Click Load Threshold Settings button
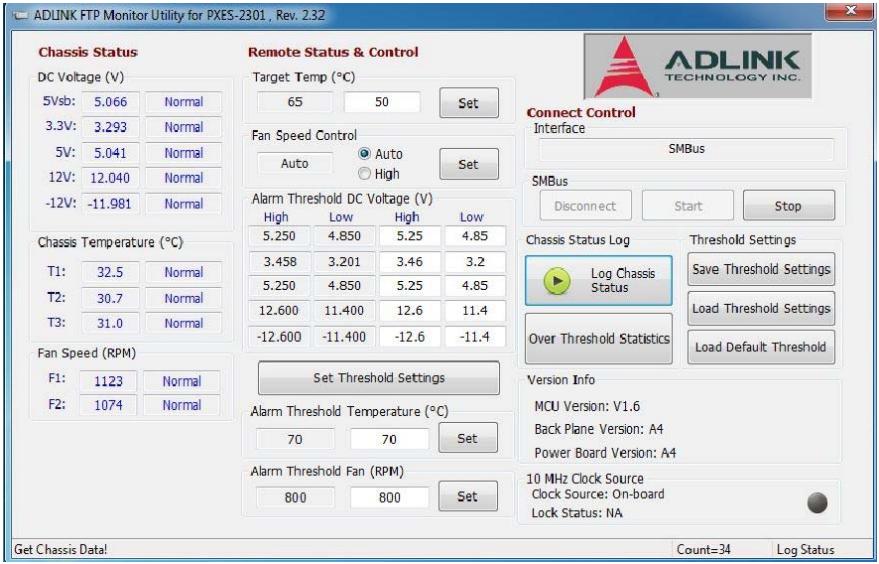The image size is (879, 564). tap(761, 308)
